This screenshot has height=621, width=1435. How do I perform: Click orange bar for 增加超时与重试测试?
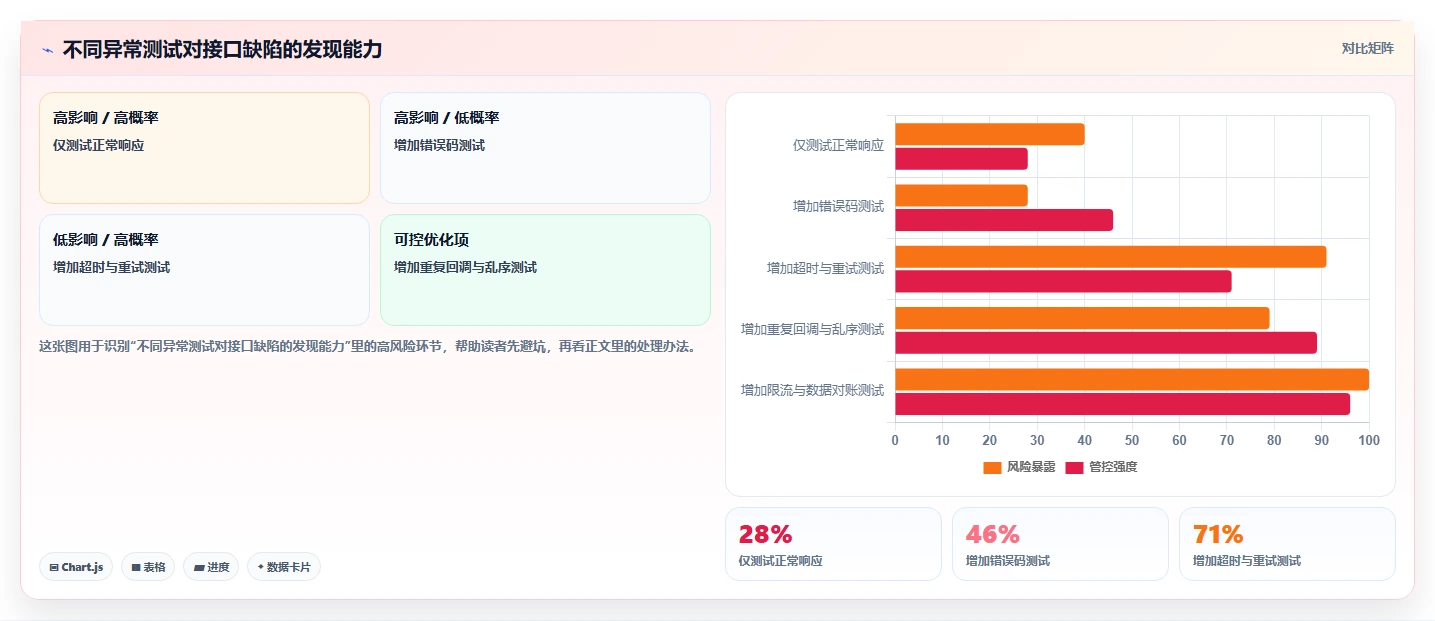coord(1111,256)
